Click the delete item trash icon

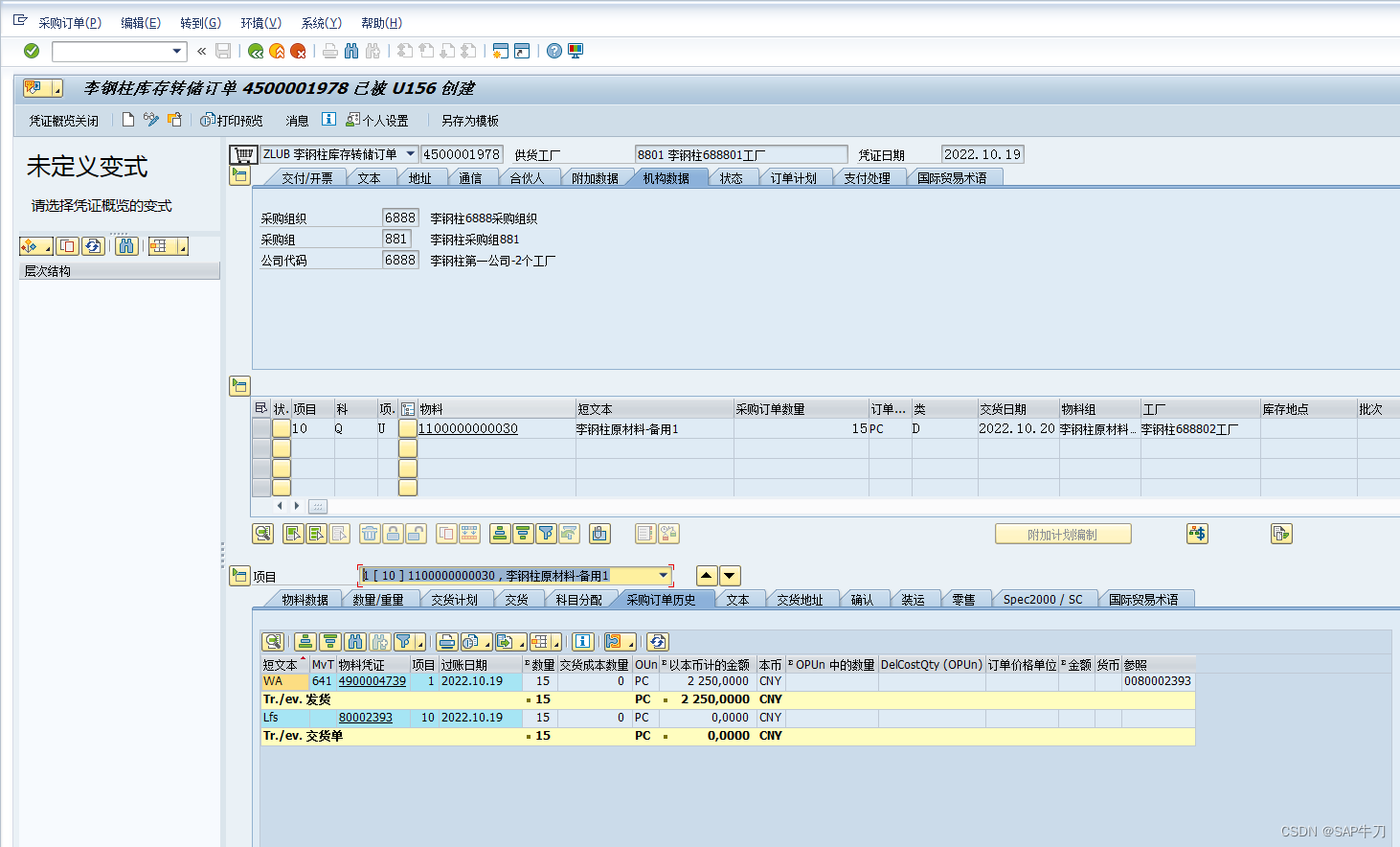[x=370, y=534]
